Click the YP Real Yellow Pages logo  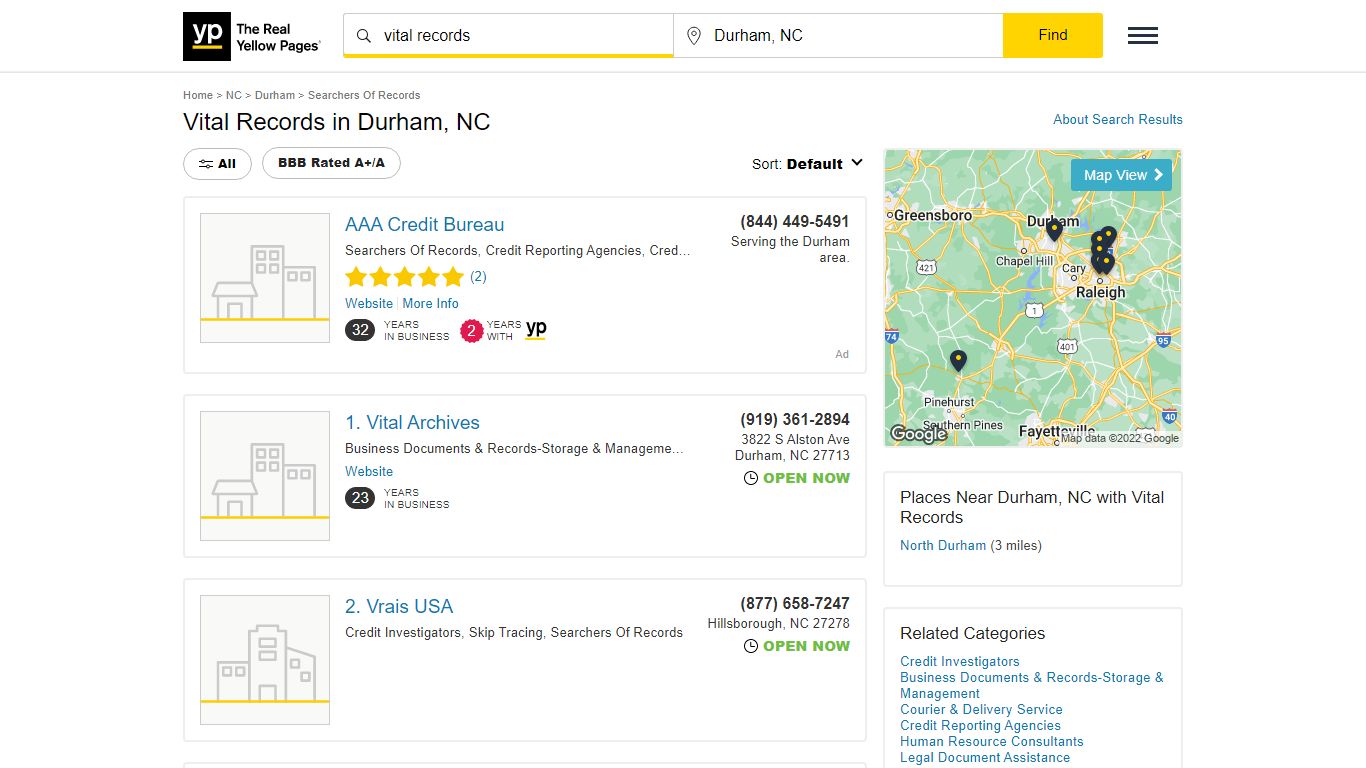tap(252, 36)
